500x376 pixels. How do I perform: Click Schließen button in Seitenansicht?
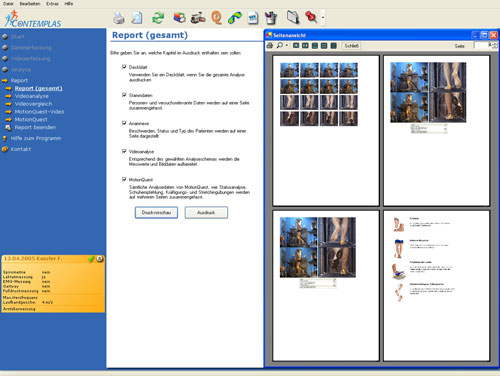tap(351, 46)
